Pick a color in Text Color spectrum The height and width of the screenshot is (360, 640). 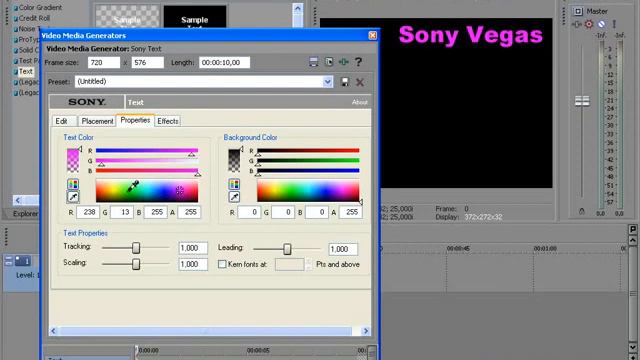tap(147, 191)
